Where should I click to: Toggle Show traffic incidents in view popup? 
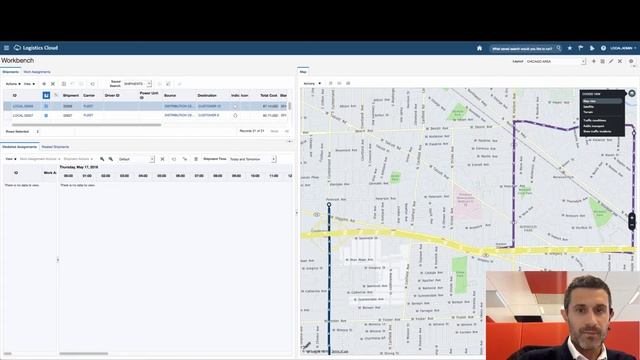[597, 131]
